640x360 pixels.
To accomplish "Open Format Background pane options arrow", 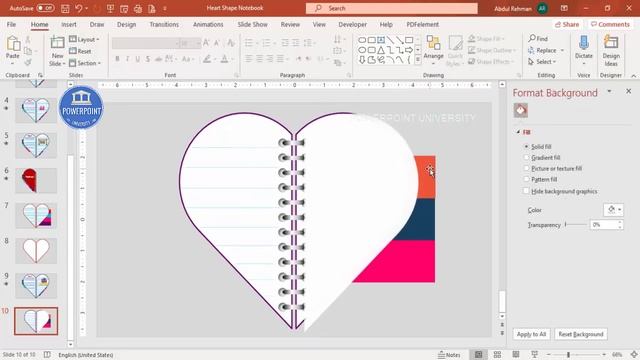I will tap(609, 91).
